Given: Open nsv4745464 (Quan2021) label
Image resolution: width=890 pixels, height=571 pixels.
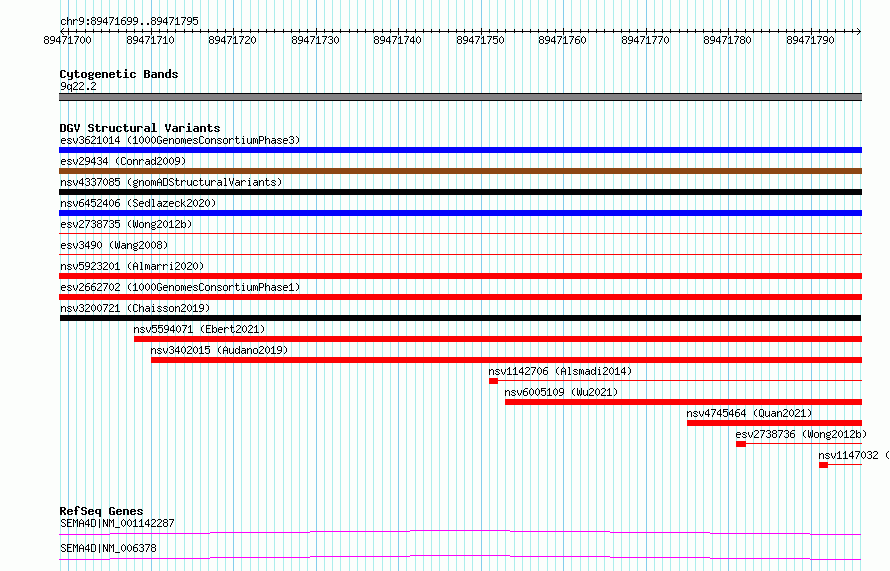Looking at the screenshot, I should [x=749, y=413].
